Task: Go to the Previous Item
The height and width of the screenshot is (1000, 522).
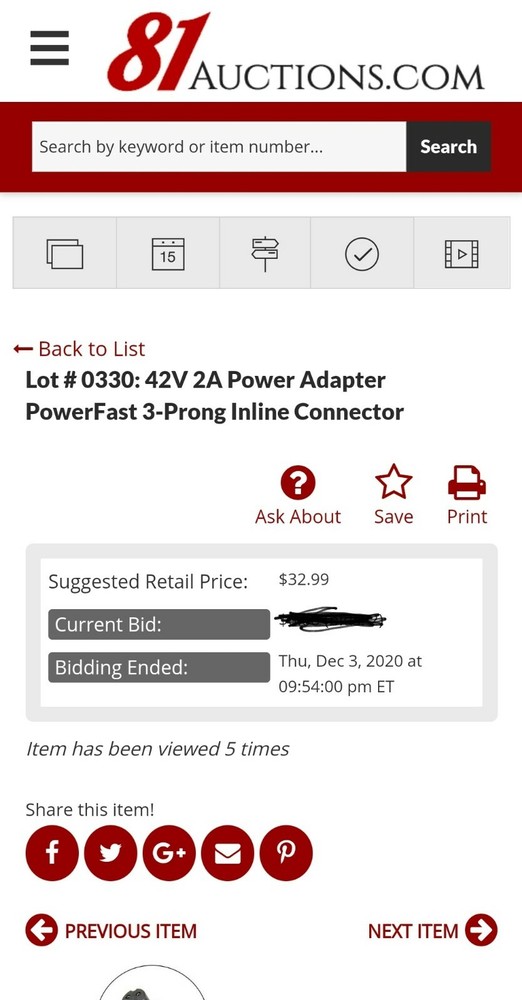Action: [111, 930]
